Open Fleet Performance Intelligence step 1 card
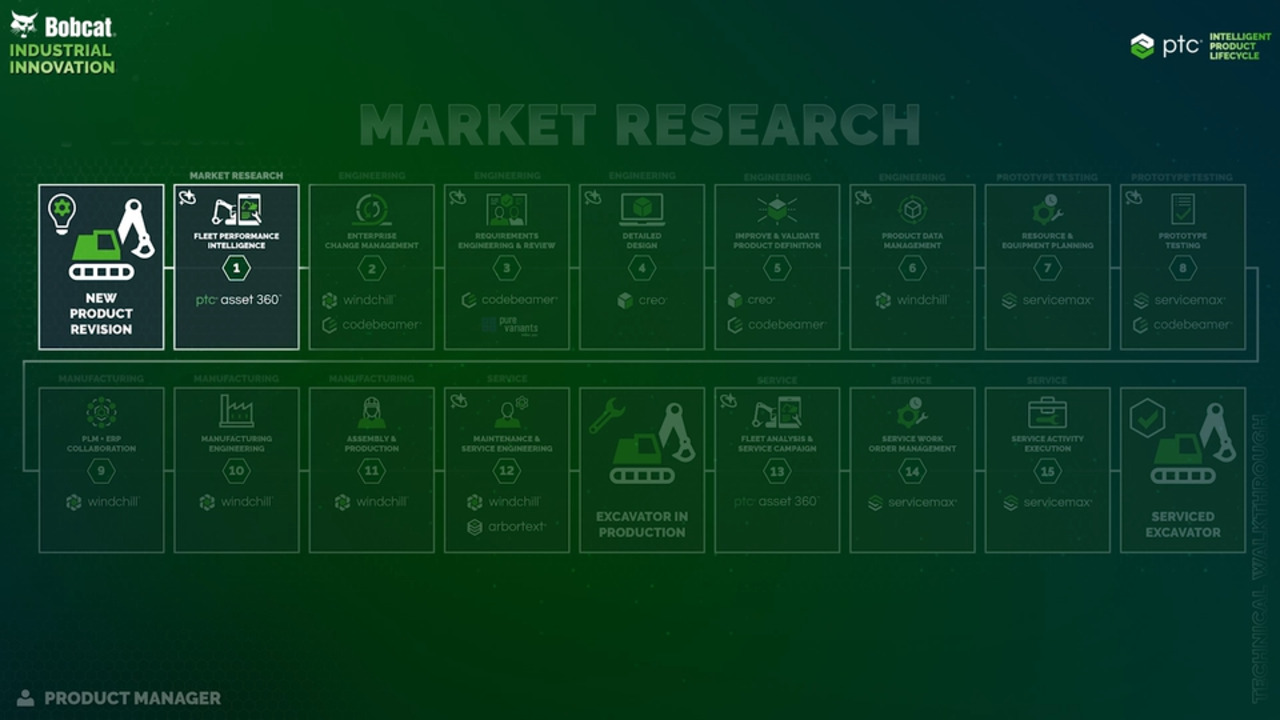This screenshot has width=1280, height=720. 236,267
